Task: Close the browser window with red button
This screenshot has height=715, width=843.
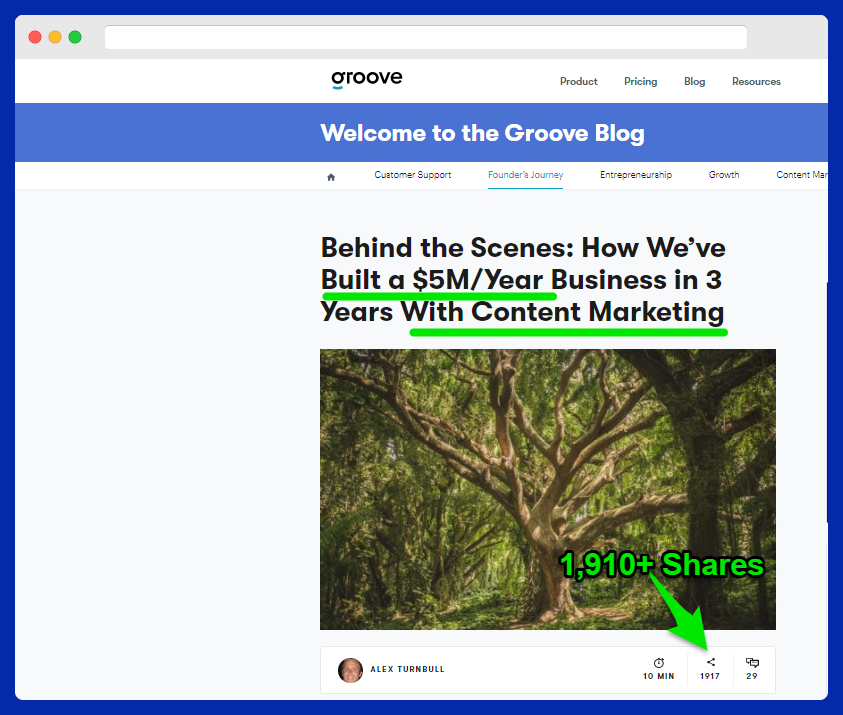Action: coord(35,37)
